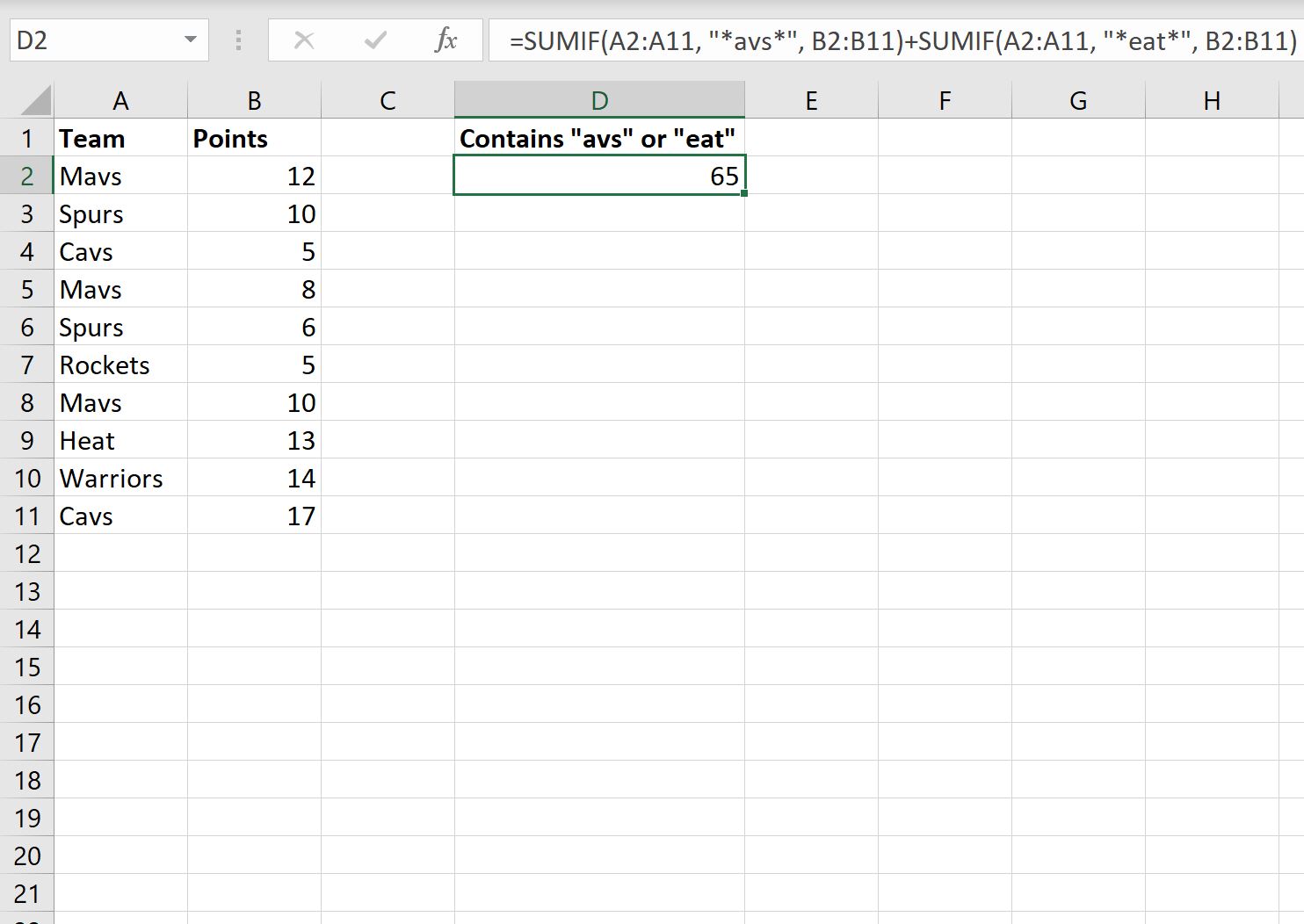Select column H header

pyautogui.click(x=1212, y=99)
